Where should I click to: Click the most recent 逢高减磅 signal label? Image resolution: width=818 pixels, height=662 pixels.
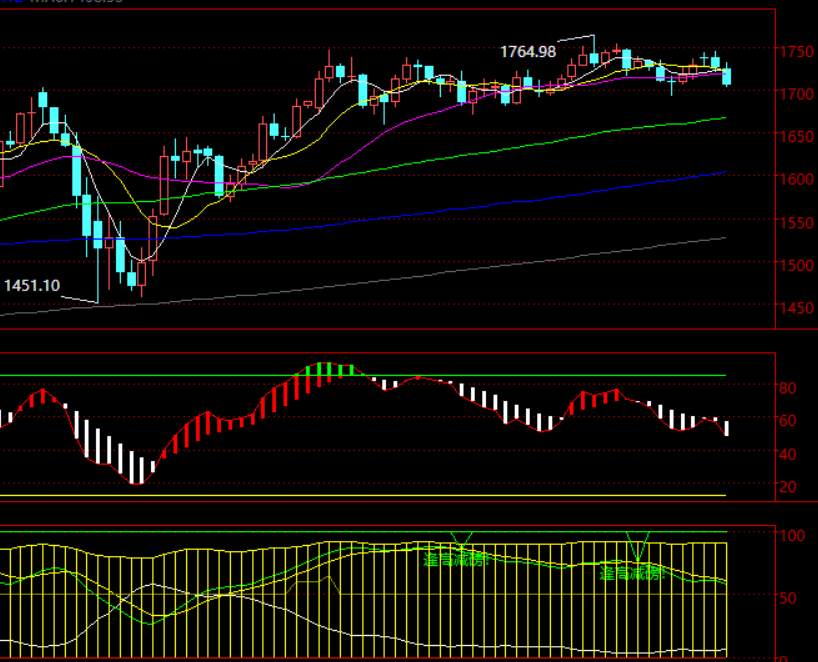632,574
